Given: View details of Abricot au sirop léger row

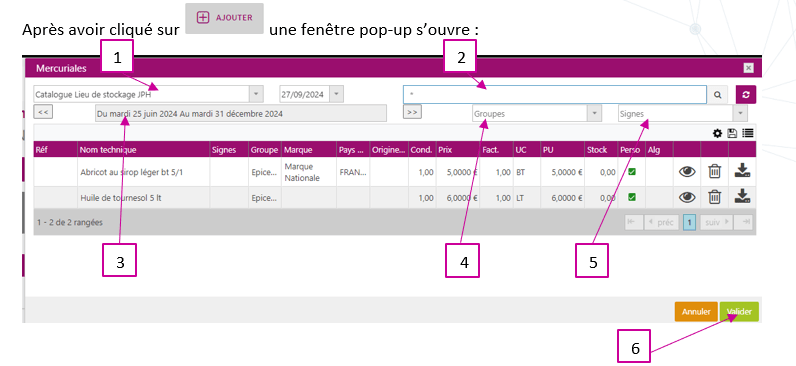Looking at the screenshot, I should coord(687,172).
